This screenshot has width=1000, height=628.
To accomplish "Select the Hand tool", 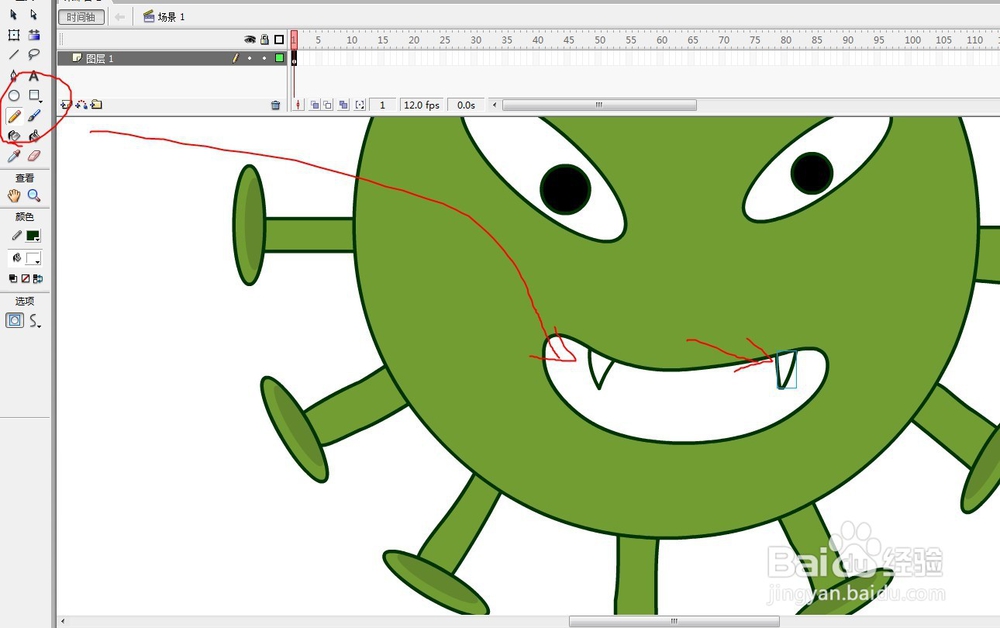I will click(x=13, y=196).
